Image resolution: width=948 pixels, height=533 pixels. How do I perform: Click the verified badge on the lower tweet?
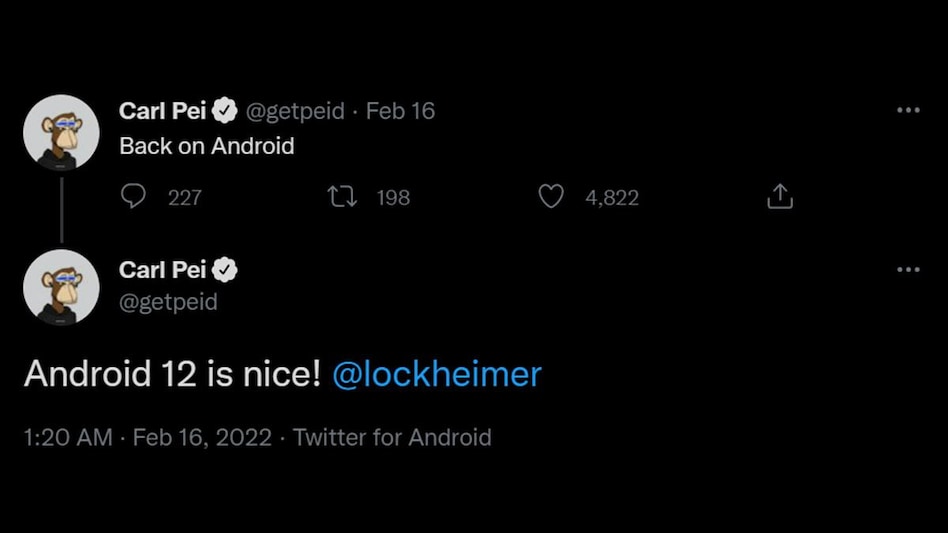click(227, 270)
